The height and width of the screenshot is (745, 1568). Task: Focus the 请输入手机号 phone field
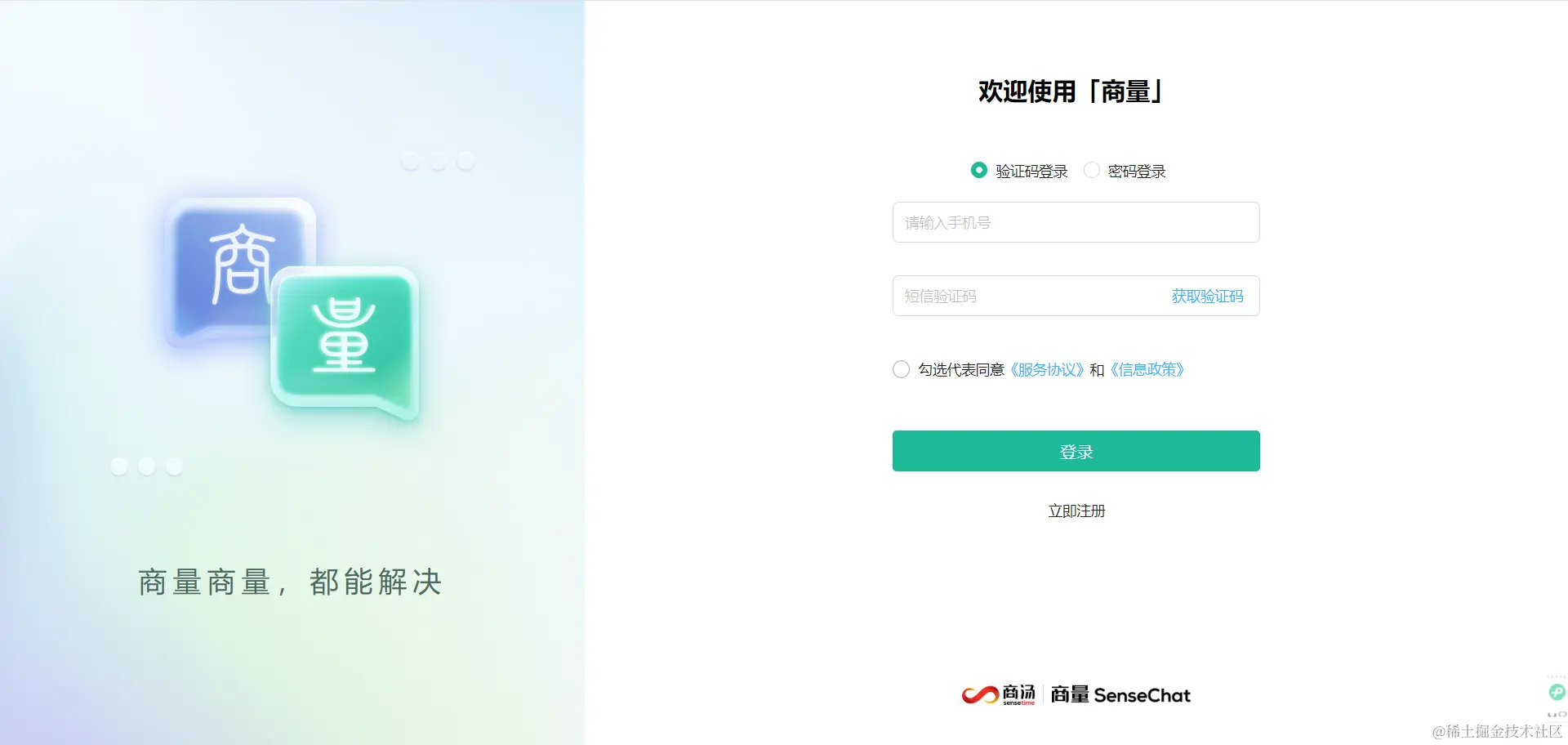point(1076,222)
